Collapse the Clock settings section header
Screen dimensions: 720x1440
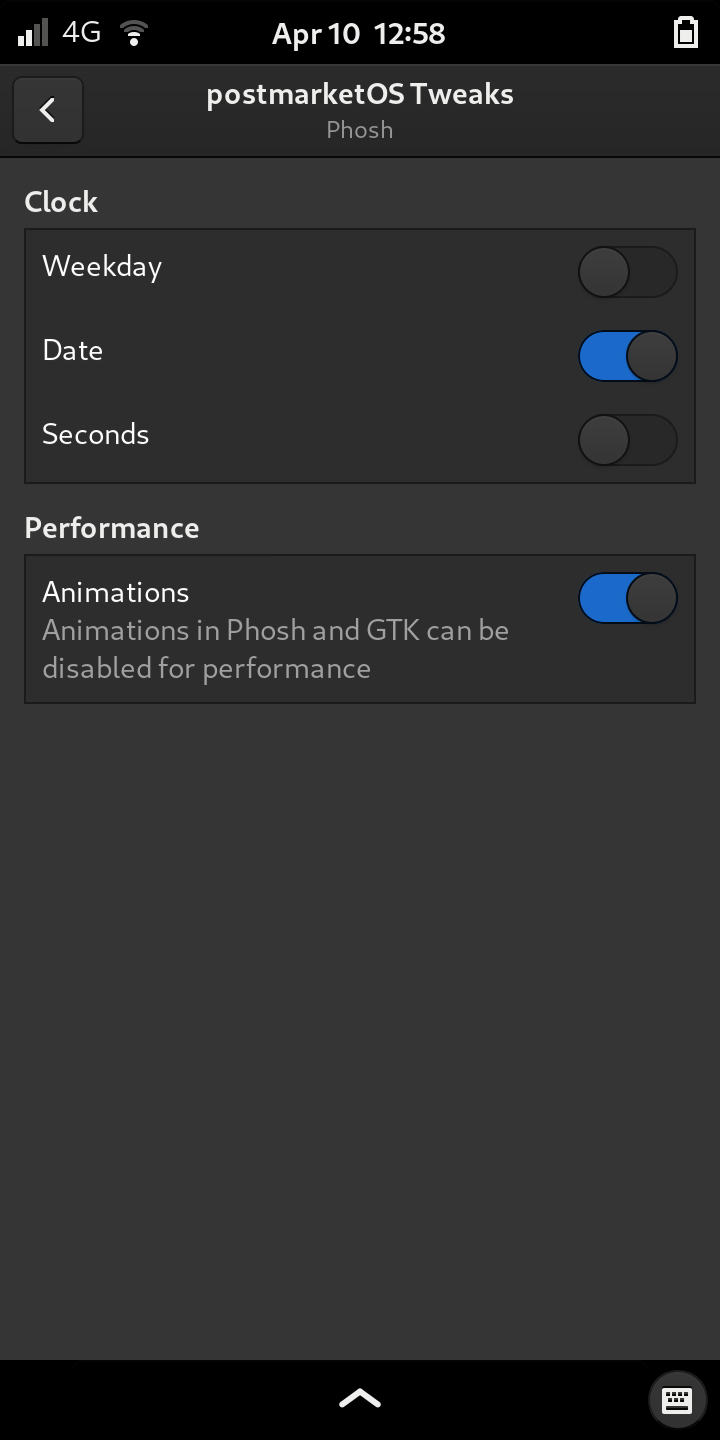pos(61,202)
